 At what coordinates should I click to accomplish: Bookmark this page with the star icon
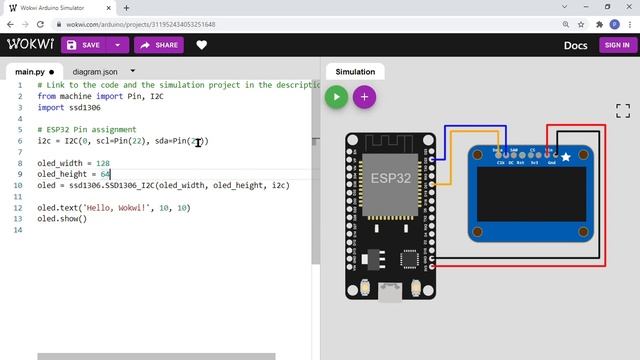coord(581,24)
